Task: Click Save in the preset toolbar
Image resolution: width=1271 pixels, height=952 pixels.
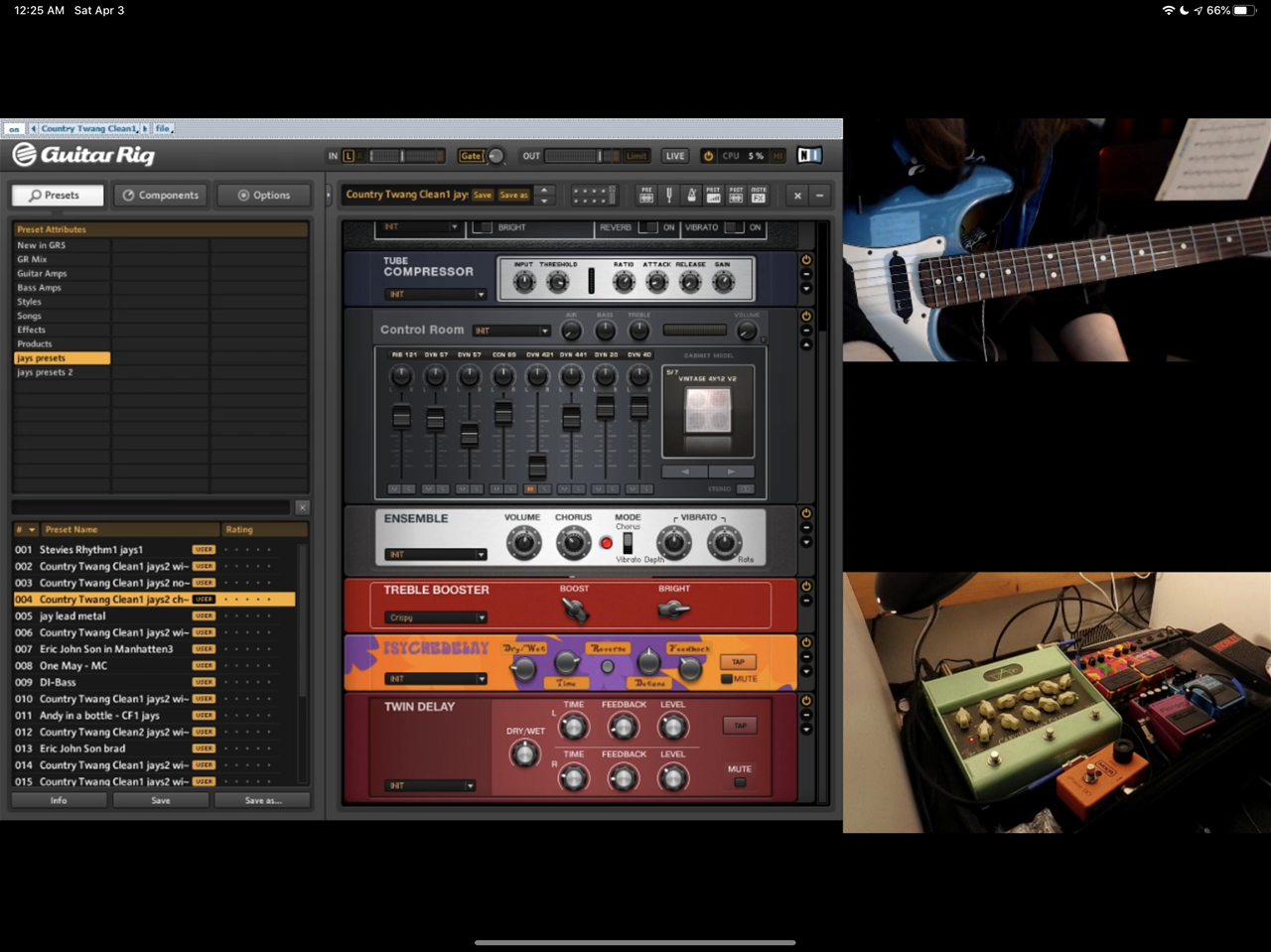Action: (x=483, y=196)
